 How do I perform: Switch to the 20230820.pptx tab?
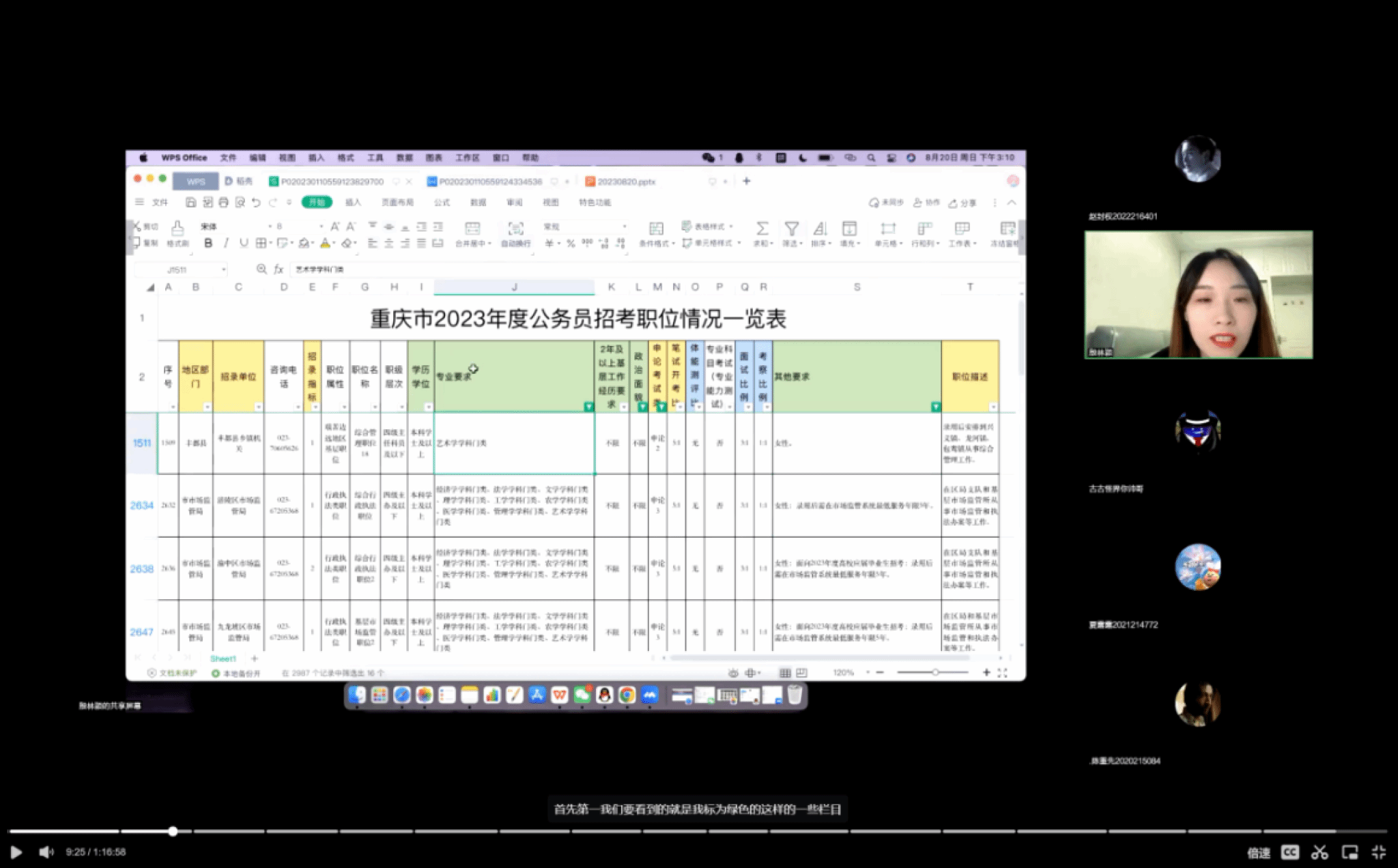pyautogui.click(x=625, y=182)
